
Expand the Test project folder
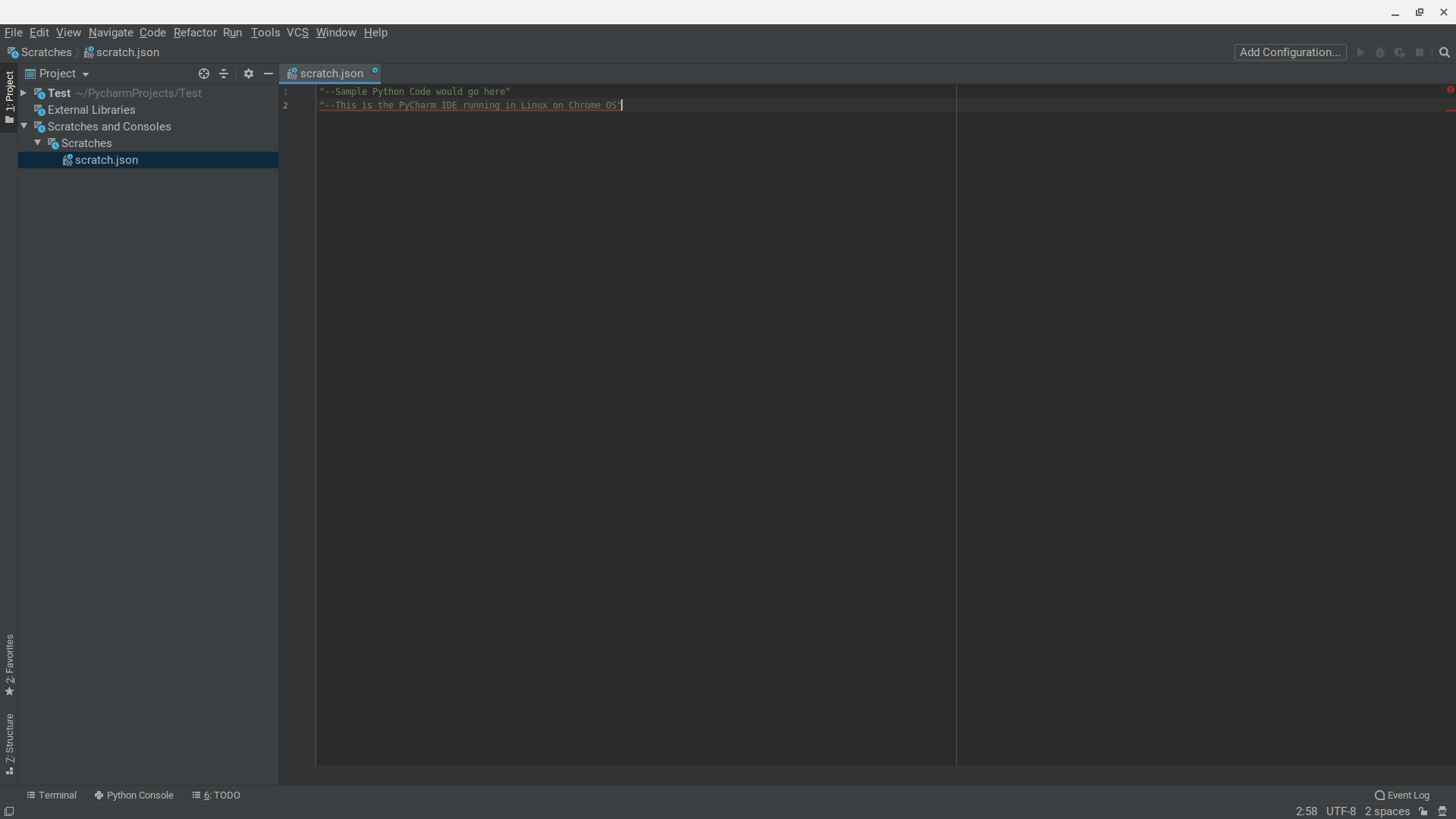(24, 93)
